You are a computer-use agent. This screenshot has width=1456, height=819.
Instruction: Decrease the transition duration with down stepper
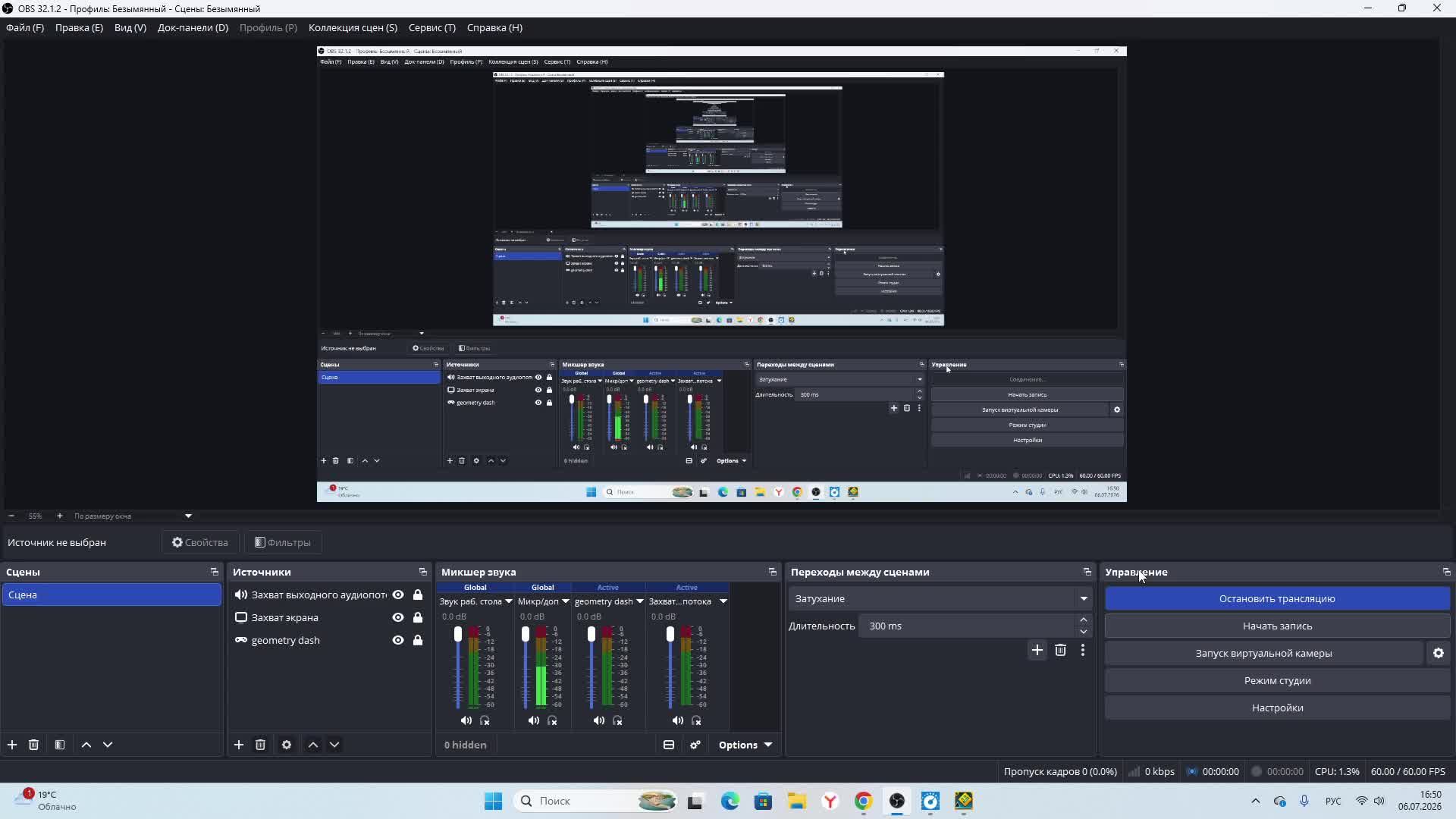1084,632
